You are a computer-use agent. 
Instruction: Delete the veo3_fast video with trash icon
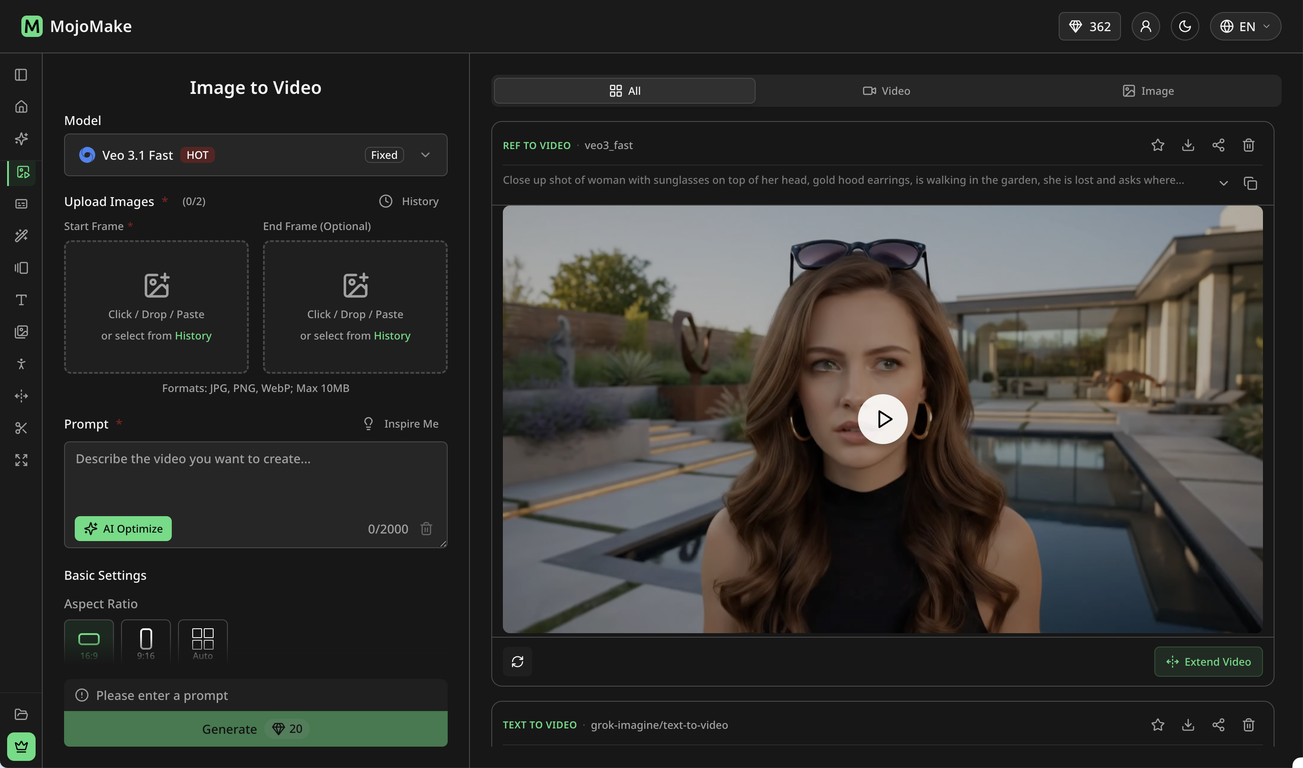tap(1248, 145)
